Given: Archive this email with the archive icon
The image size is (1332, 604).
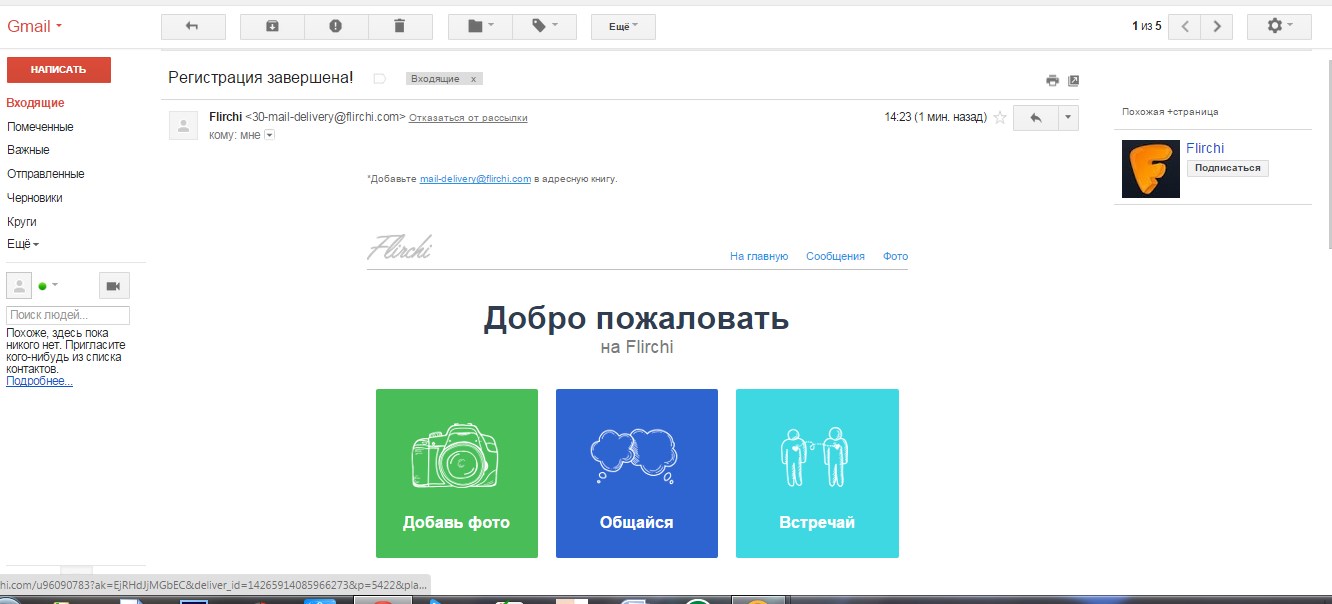Looking at the screenshot, I should pos(272,27).
